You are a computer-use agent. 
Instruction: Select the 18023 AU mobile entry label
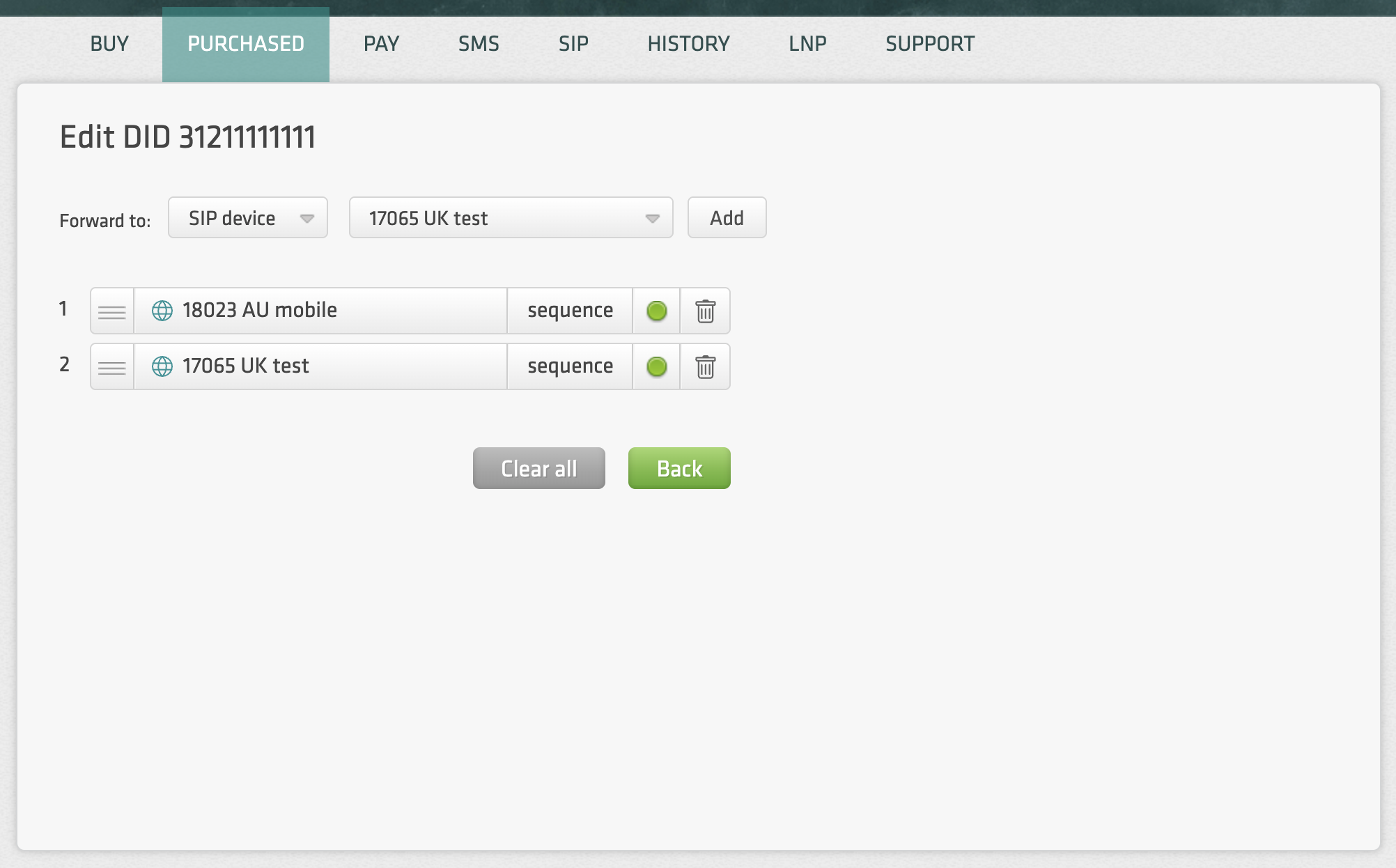tap(260, 310)
